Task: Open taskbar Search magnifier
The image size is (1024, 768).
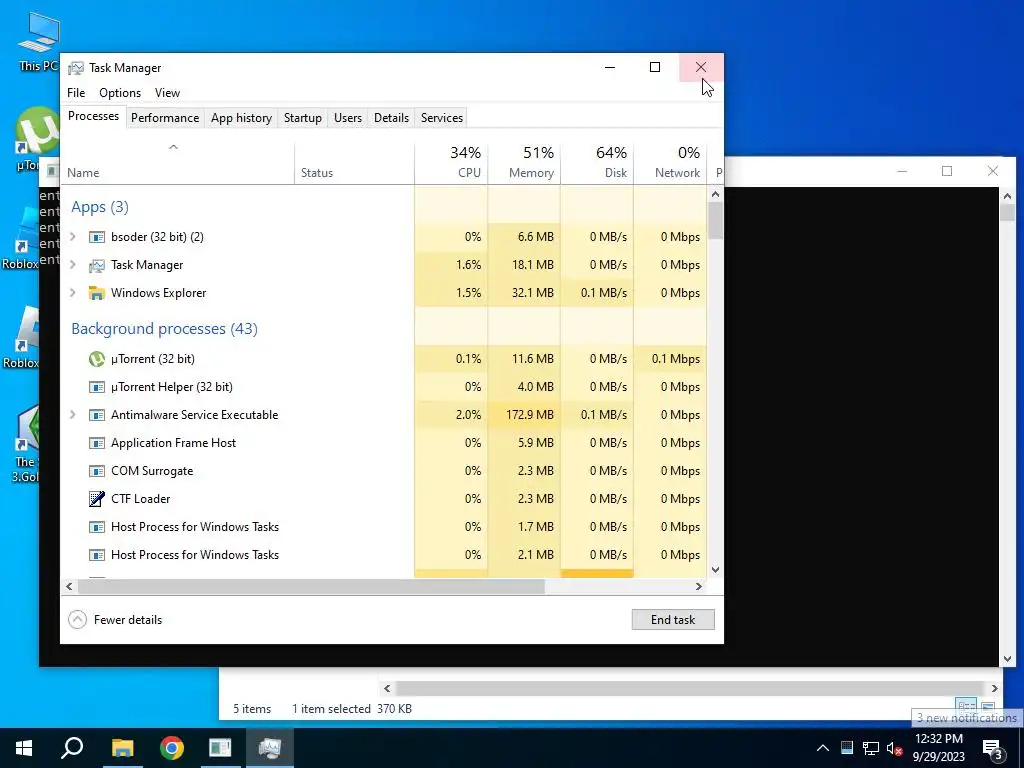Action: [72, 748]
